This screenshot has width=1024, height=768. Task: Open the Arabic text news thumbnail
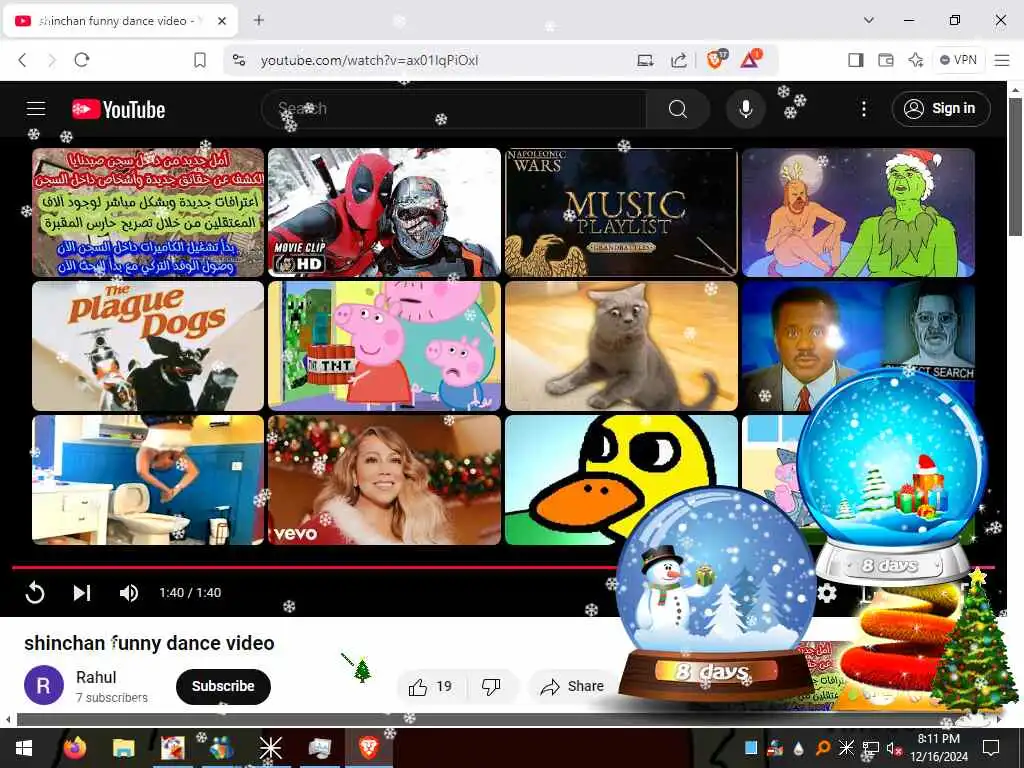coord(148,212)
